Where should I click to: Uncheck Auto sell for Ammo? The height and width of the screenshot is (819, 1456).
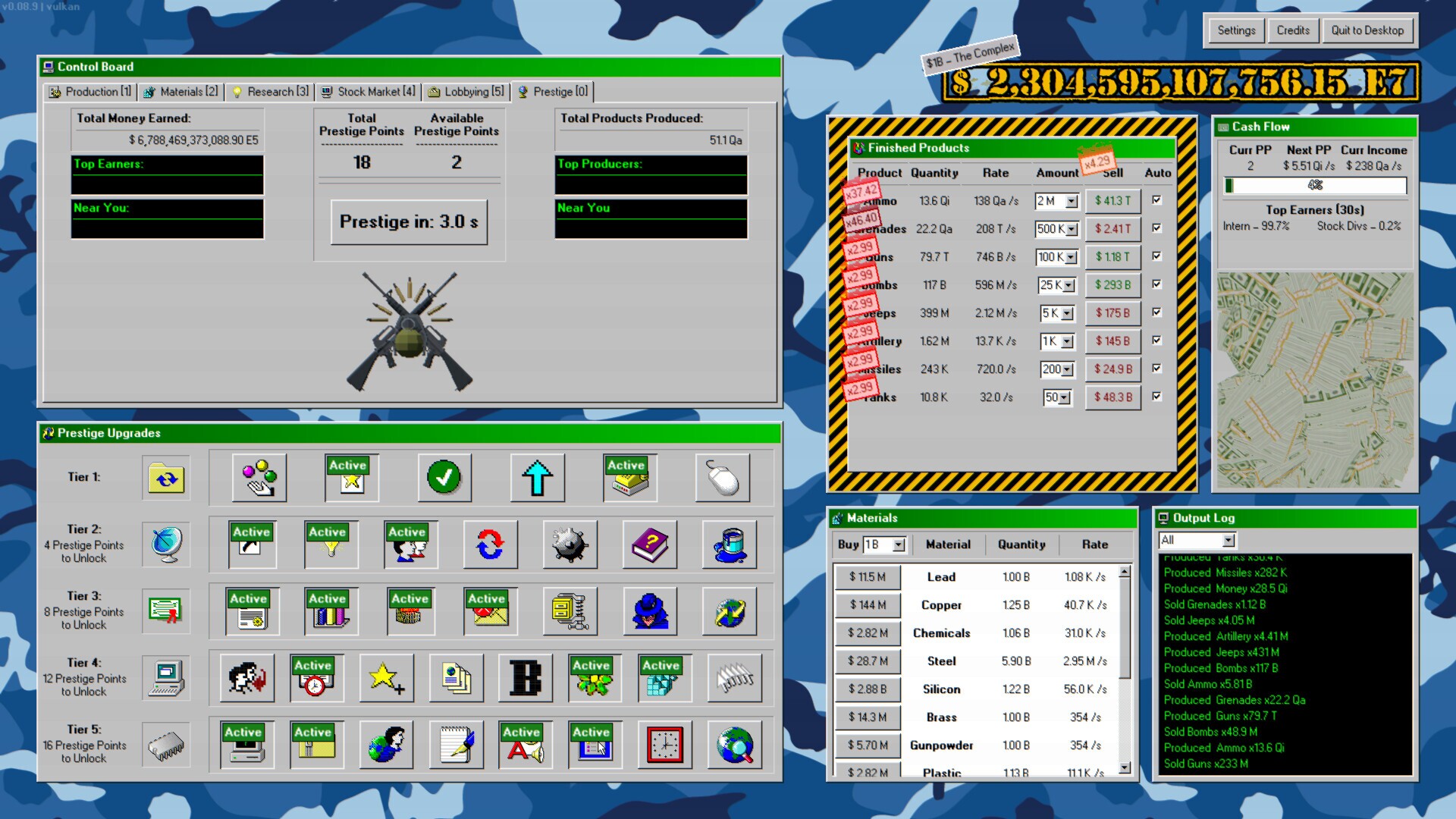tap(1156, 200)
